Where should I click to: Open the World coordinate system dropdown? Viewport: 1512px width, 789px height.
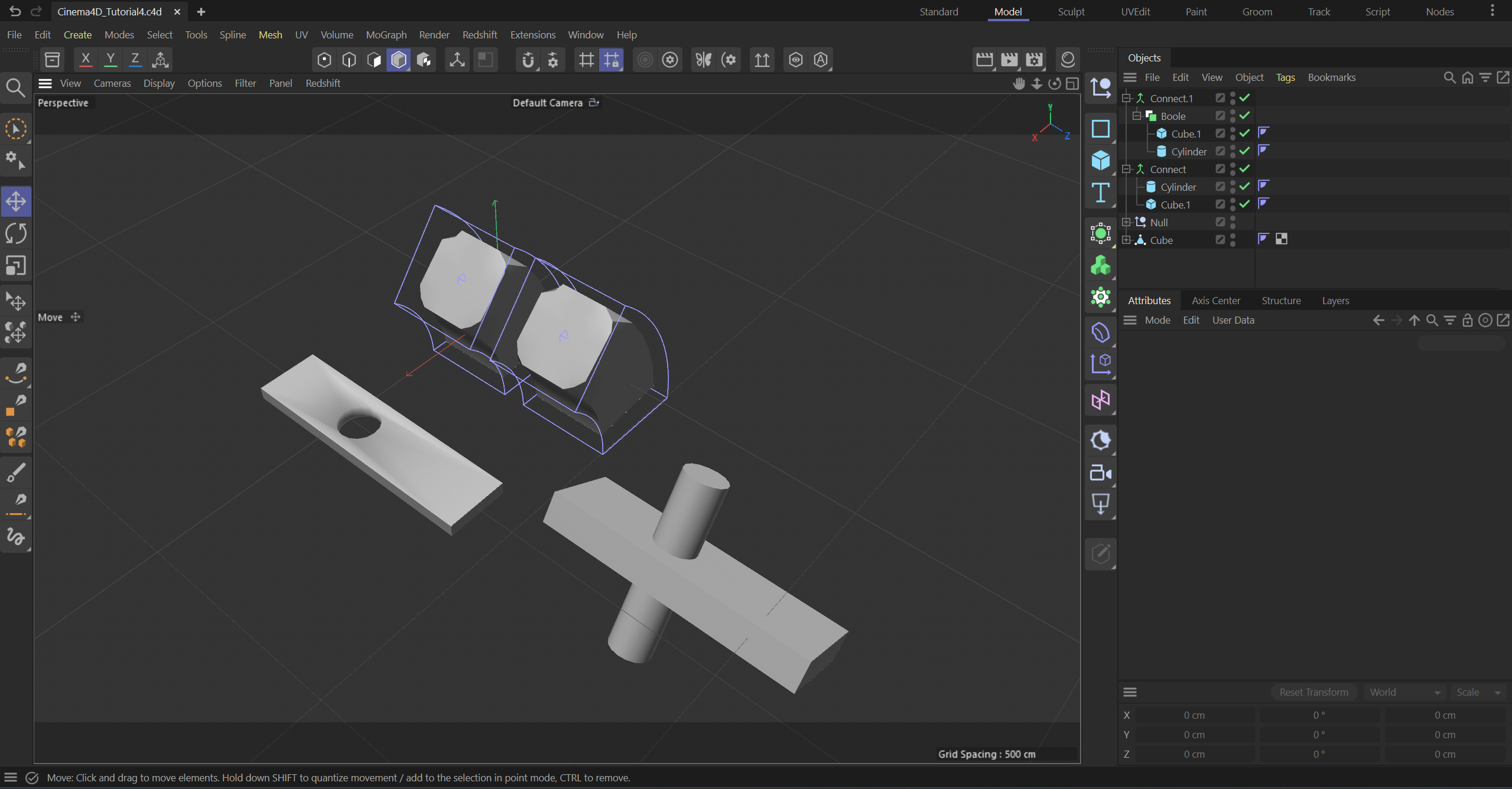[1404, 692]
